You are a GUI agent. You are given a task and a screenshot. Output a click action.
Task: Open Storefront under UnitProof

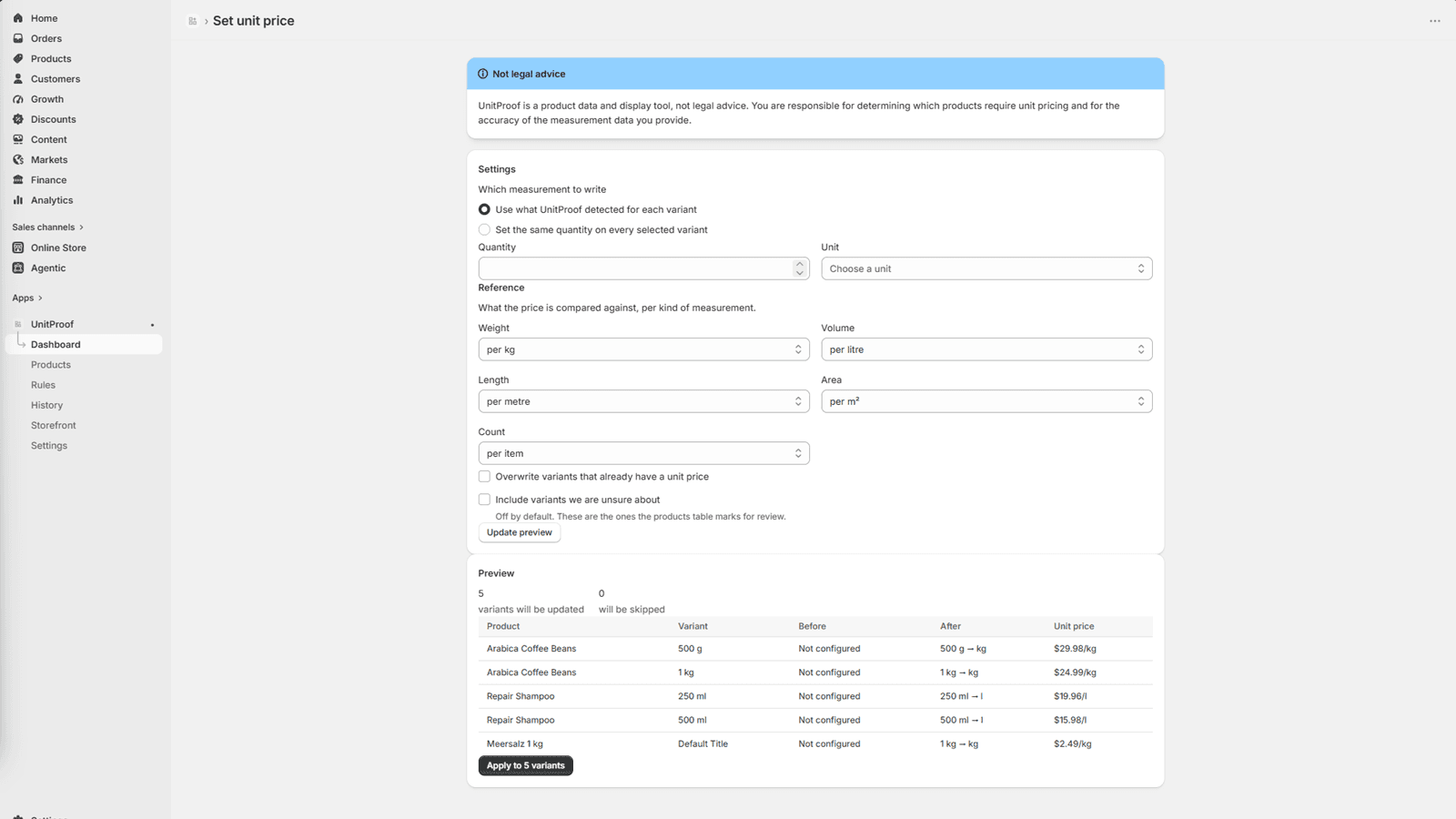[x=53, y=425]
